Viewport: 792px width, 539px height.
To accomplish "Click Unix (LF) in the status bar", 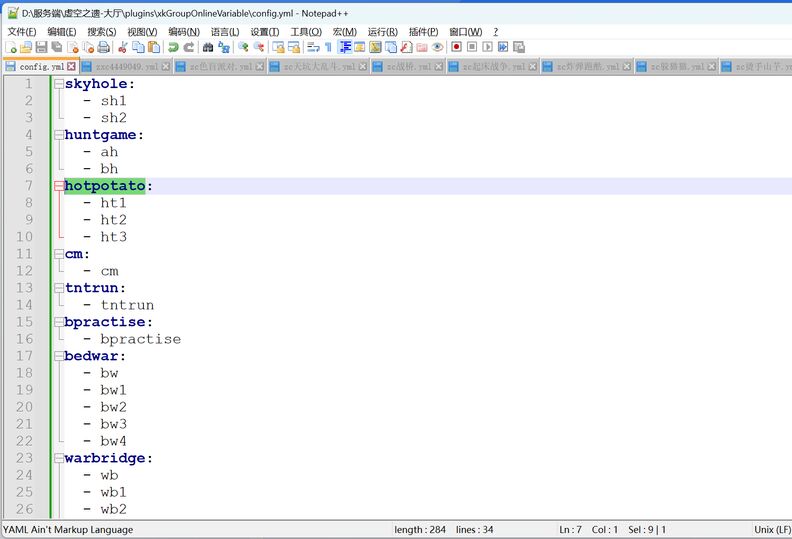I will [772, 529].
